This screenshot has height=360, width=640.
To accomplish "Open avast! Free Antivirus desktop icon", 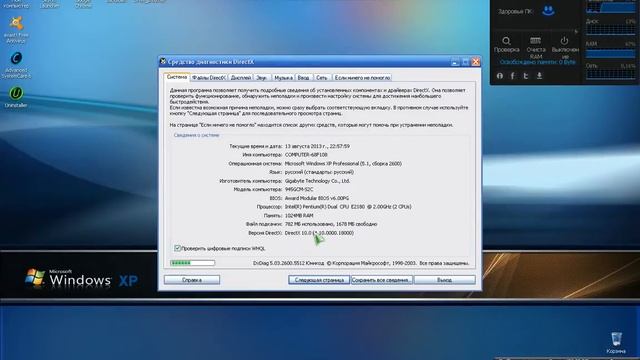I will pyautogui.click(x=16, y=29).
